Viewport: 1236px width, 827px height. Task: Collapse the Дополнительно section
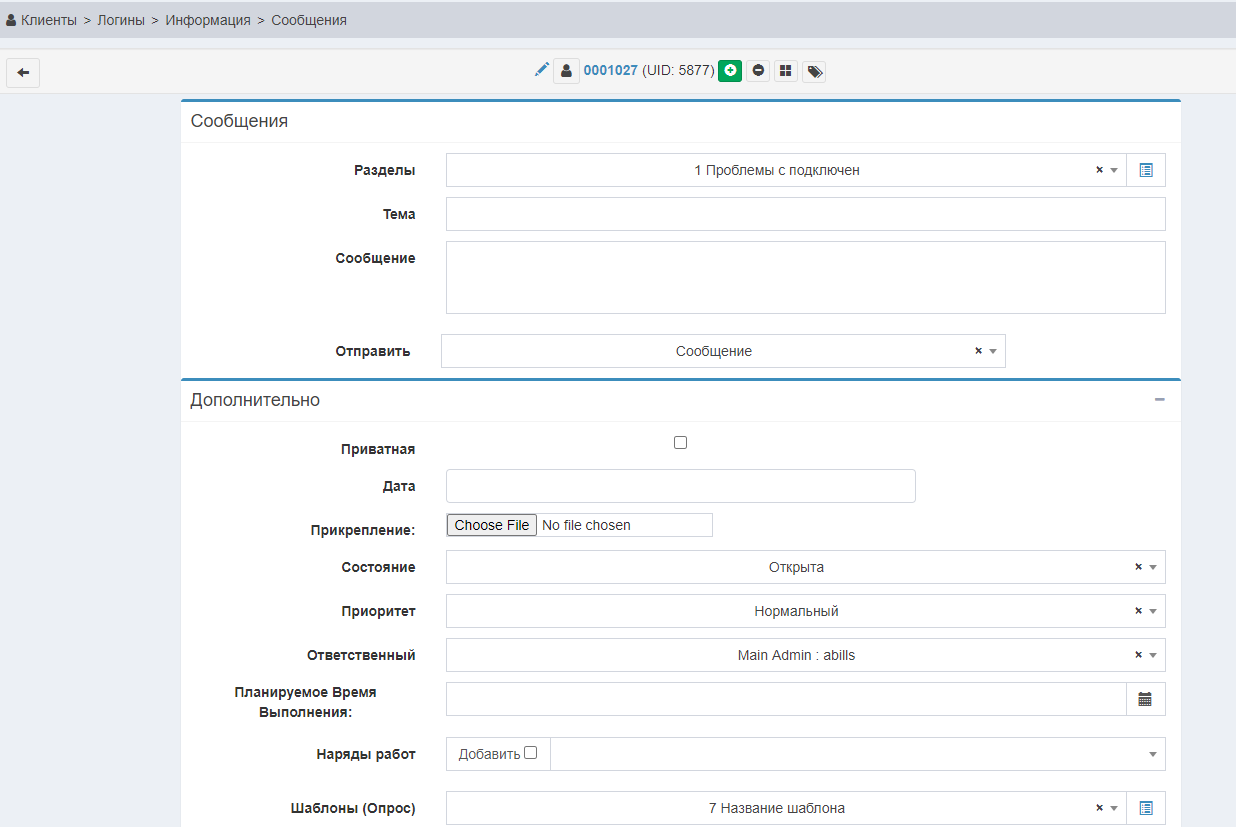[x=1160, y=400]
